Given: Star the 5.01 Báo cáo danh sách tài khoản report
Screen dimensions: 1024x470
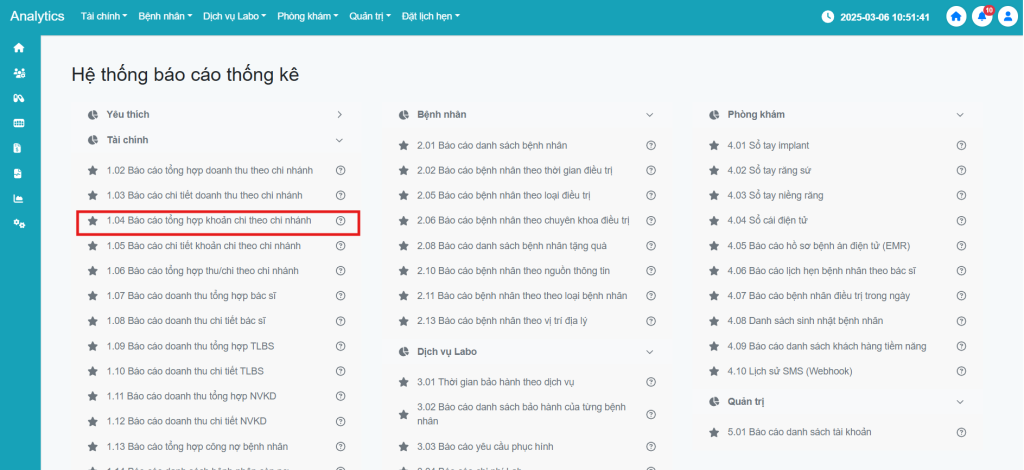Looking at the screenshot, I should (x=714, y=432).
